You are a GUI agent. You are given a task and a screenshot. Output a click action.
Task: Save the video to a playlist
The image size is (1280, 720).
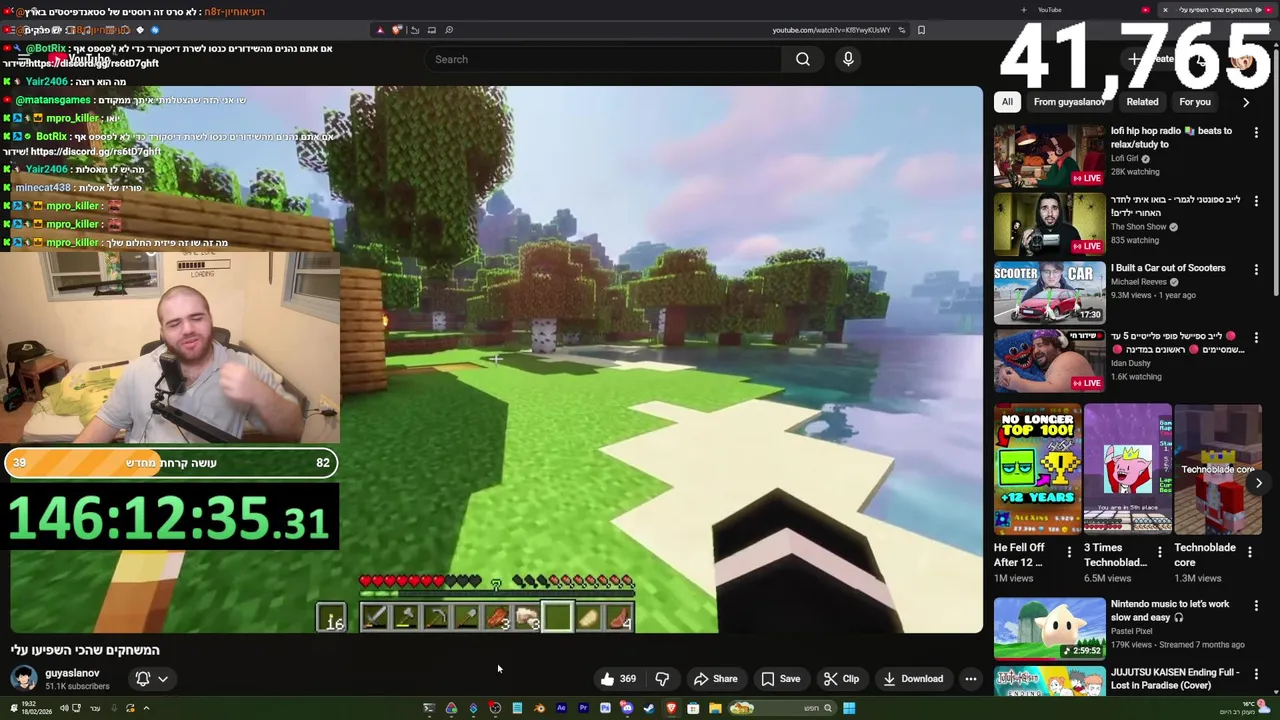click(x=780, y=679)
